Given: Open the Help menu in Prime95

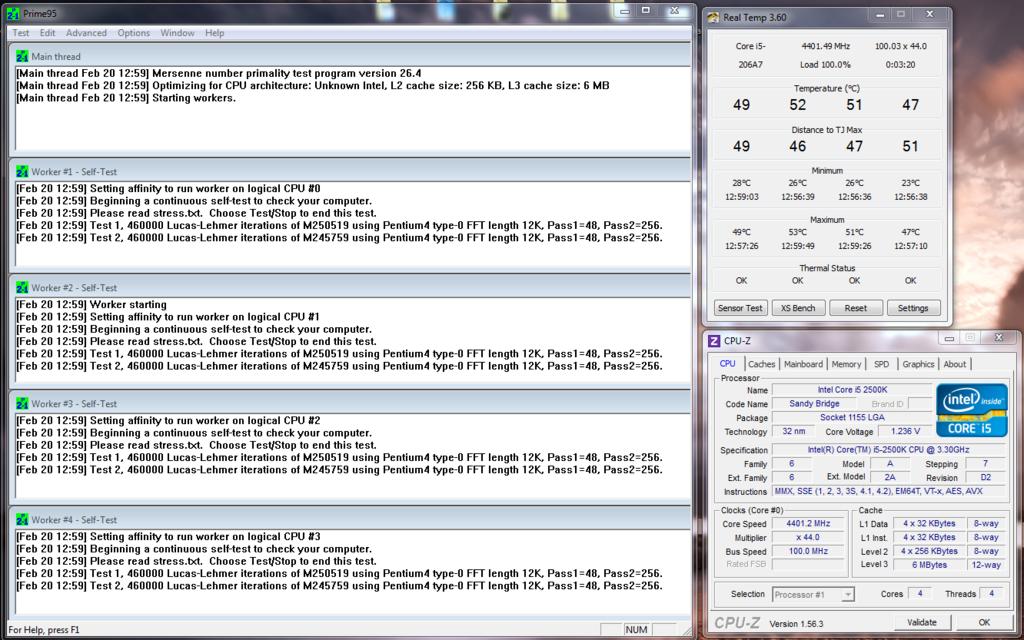Looking at the screenshot, I should [x=214, y=33].
